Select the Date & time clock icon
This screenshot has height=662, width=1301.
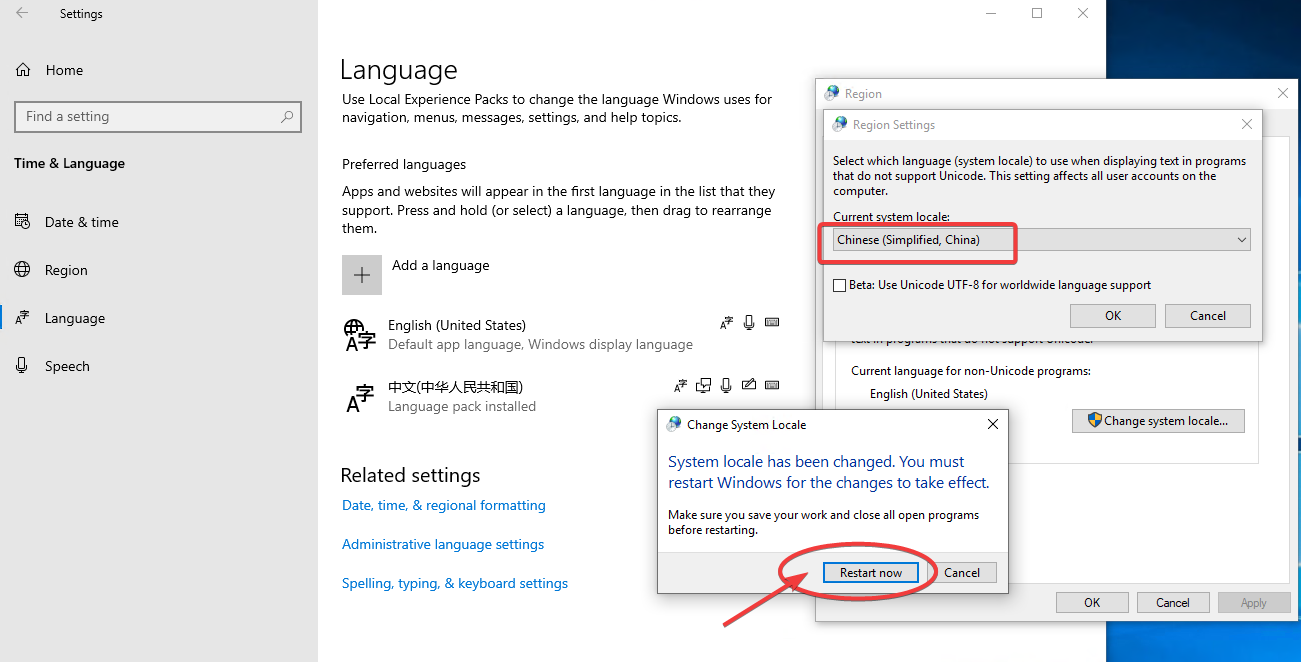23,222
